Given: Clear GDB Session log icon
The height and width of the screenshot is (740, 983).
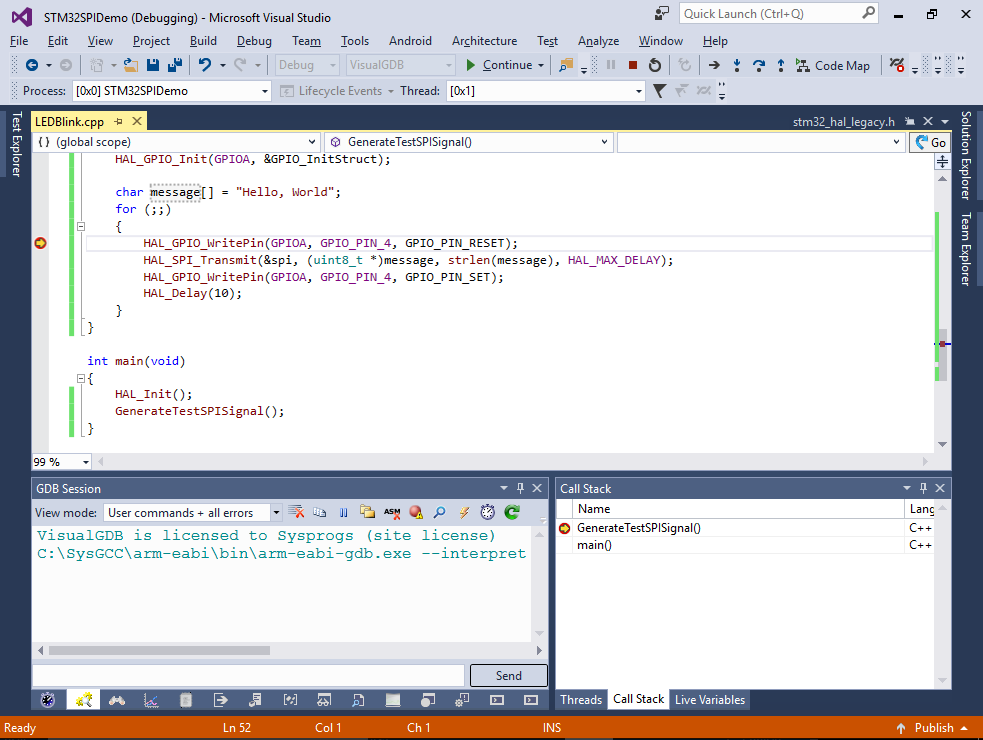Looking at the screenshot, I should tap(297, 513).
